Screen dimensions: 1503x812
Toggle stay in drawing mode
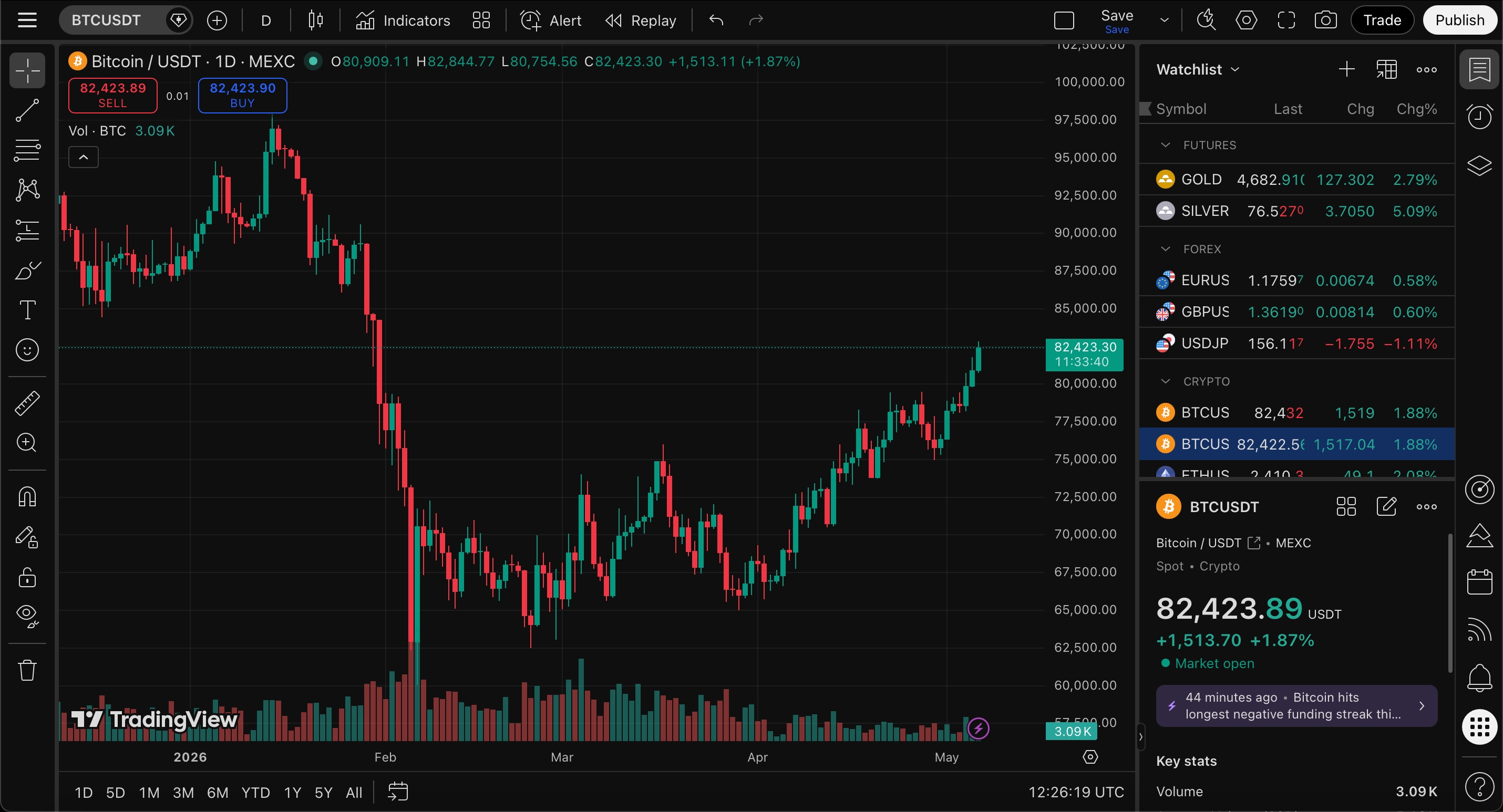pyautogui.click(x=27, y=537)
